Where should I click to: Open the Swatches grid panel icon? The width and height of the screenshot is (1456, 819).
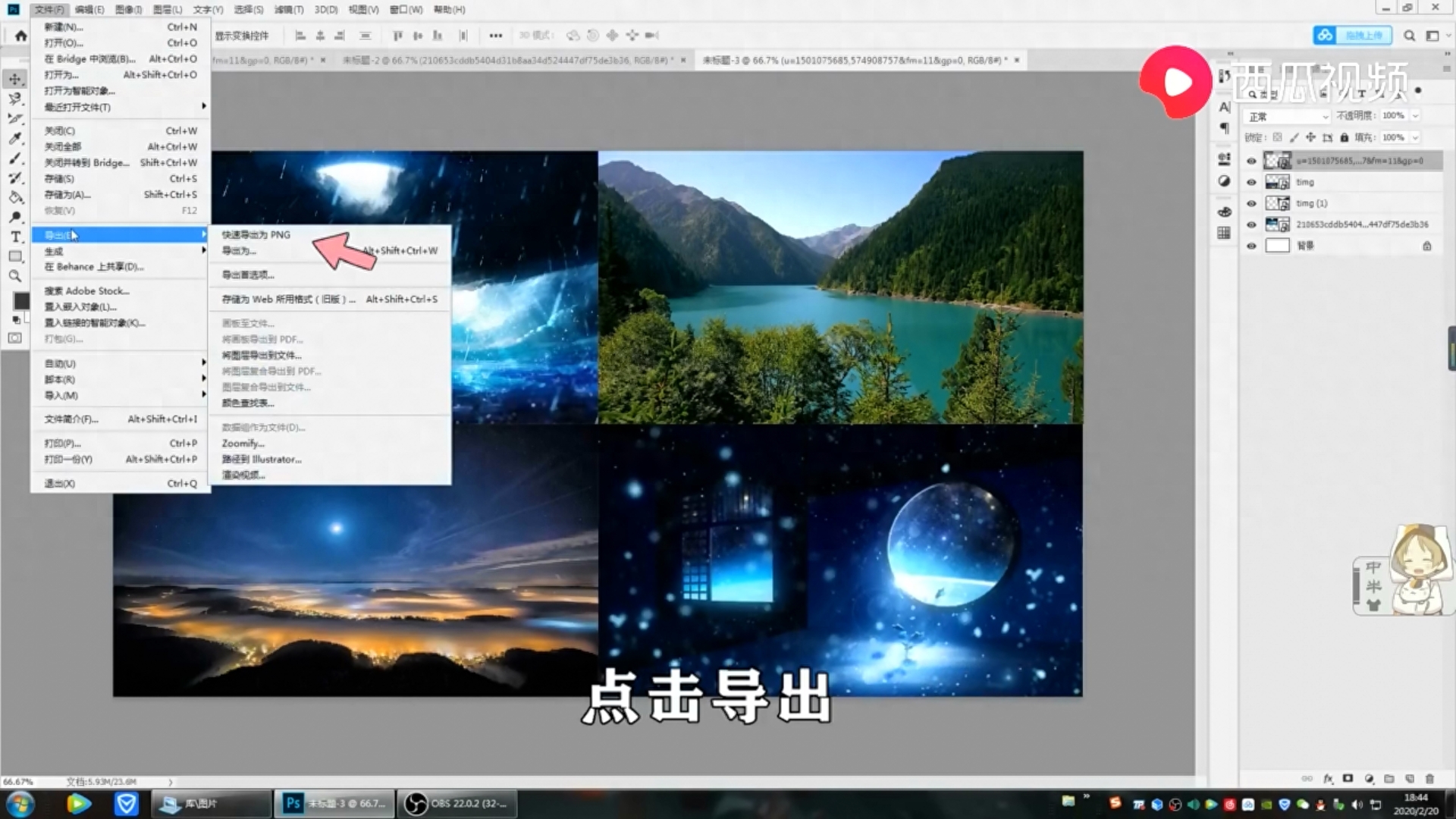coord(1224,233)
